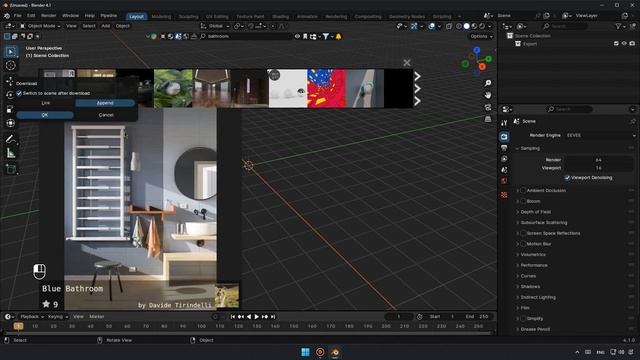640x360 pixels.
Task: Select solid viewport shading mode
Action: (466, 26)
